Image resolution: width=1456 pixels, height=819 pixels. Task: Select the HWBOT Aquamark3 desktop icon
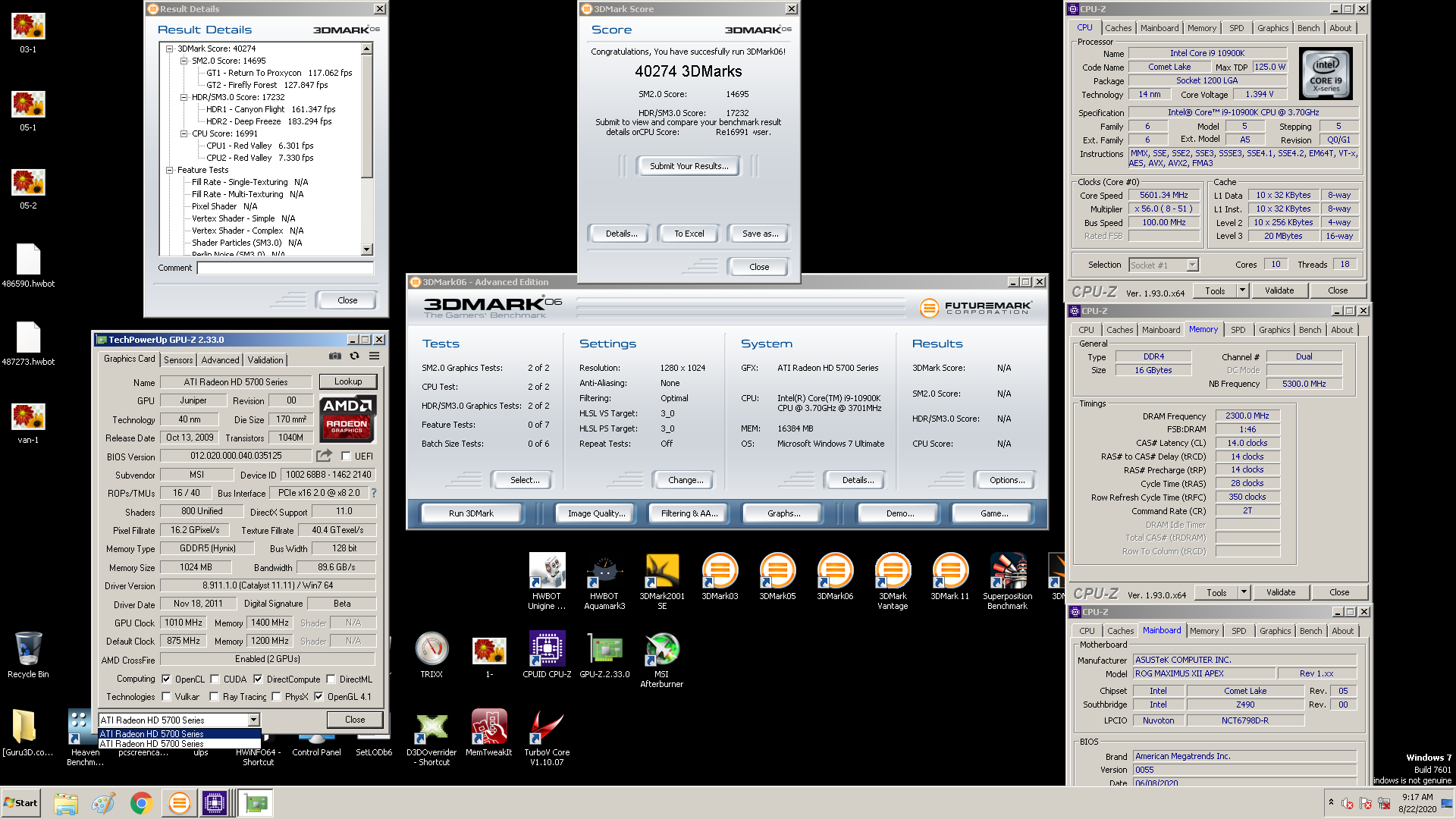point(604,582)
